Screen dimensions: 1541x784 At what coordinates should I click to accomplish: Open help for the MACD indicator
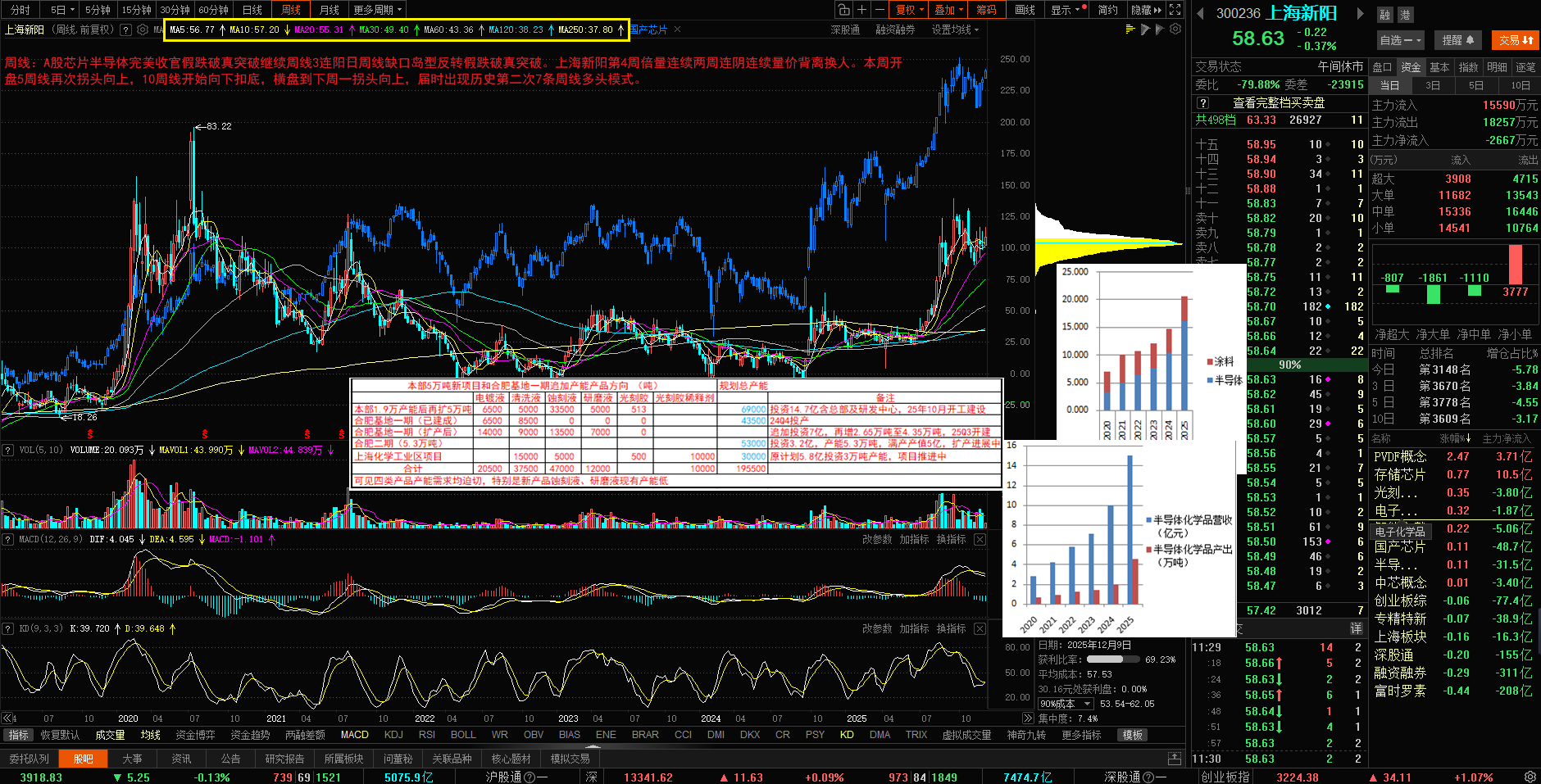point(7,539)
